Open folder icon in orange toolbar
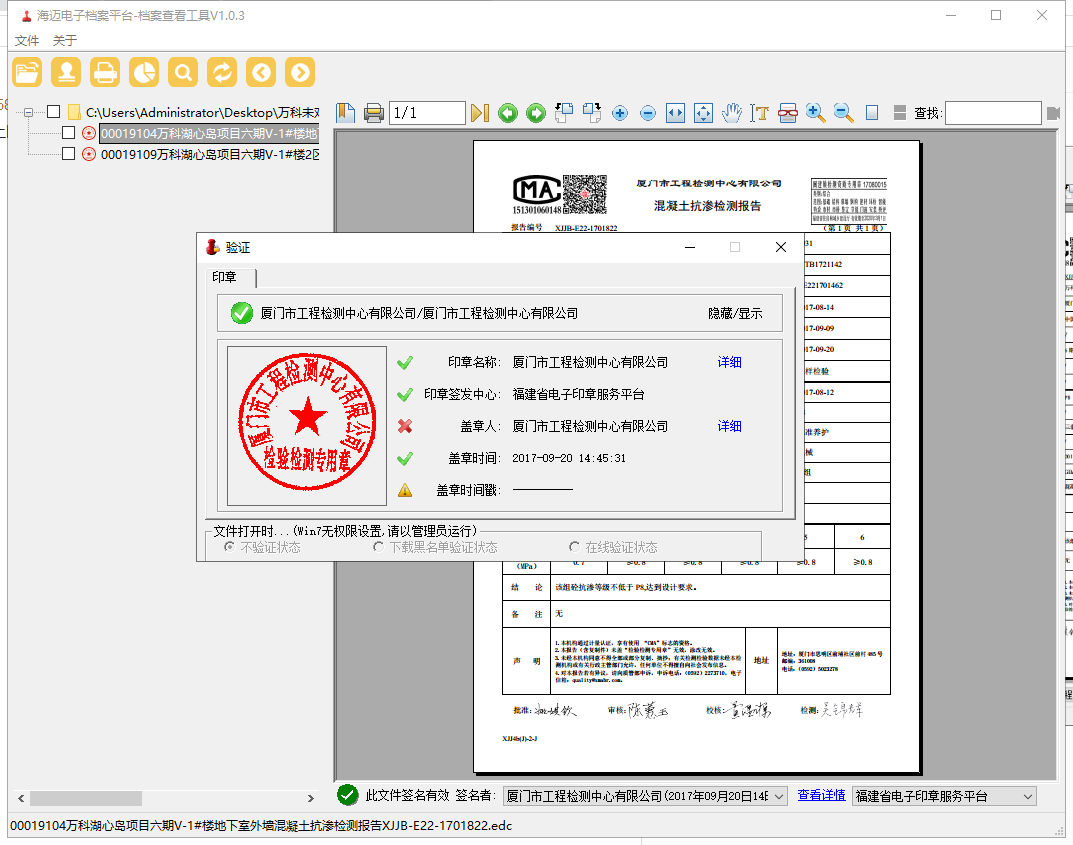The image size is (1073, 845). coord(27,72)
